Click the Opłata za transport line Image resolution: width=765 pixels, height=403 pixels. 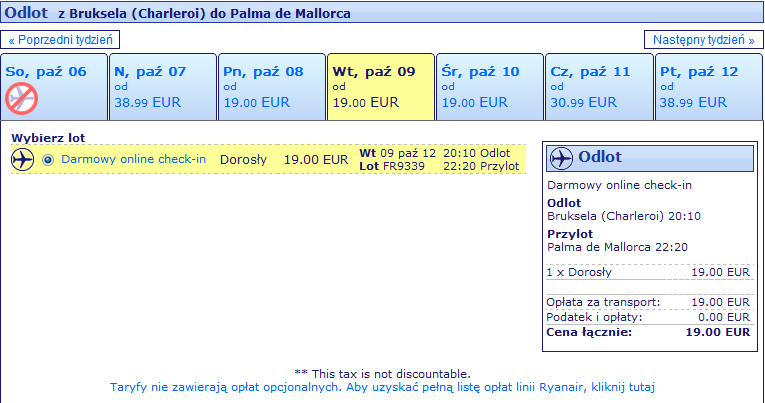(x=648, y=302)
